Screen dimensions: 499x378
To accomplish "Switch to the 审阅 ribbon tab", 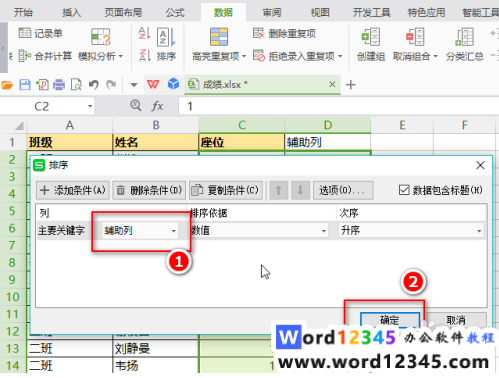I will (x=272, y=13).
